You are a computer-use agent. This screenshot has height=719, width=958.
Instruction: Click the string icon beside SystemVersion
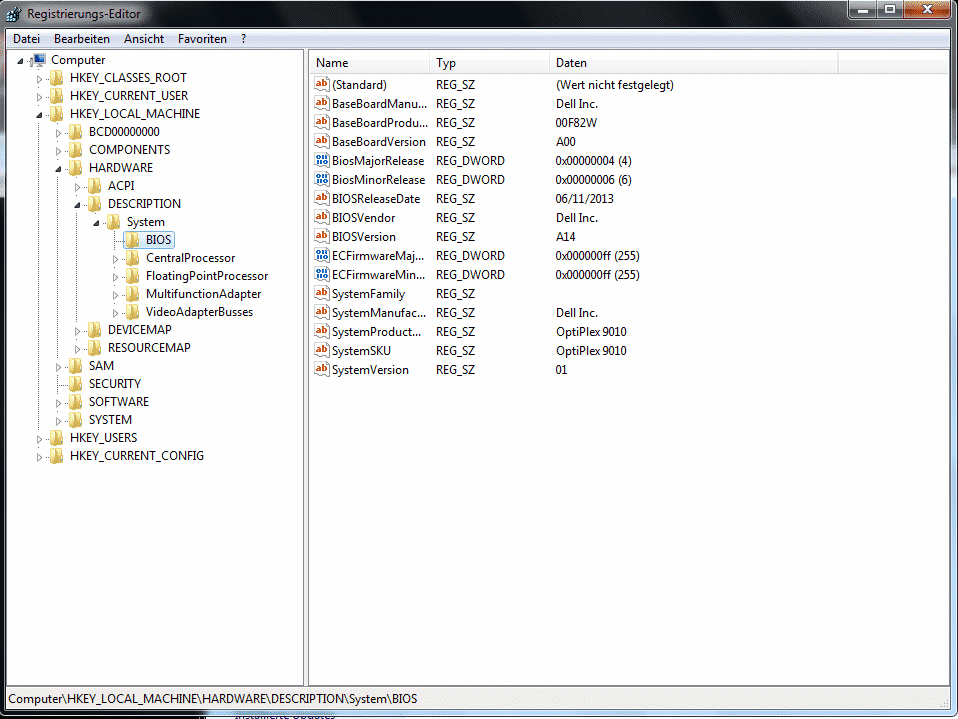322,369
